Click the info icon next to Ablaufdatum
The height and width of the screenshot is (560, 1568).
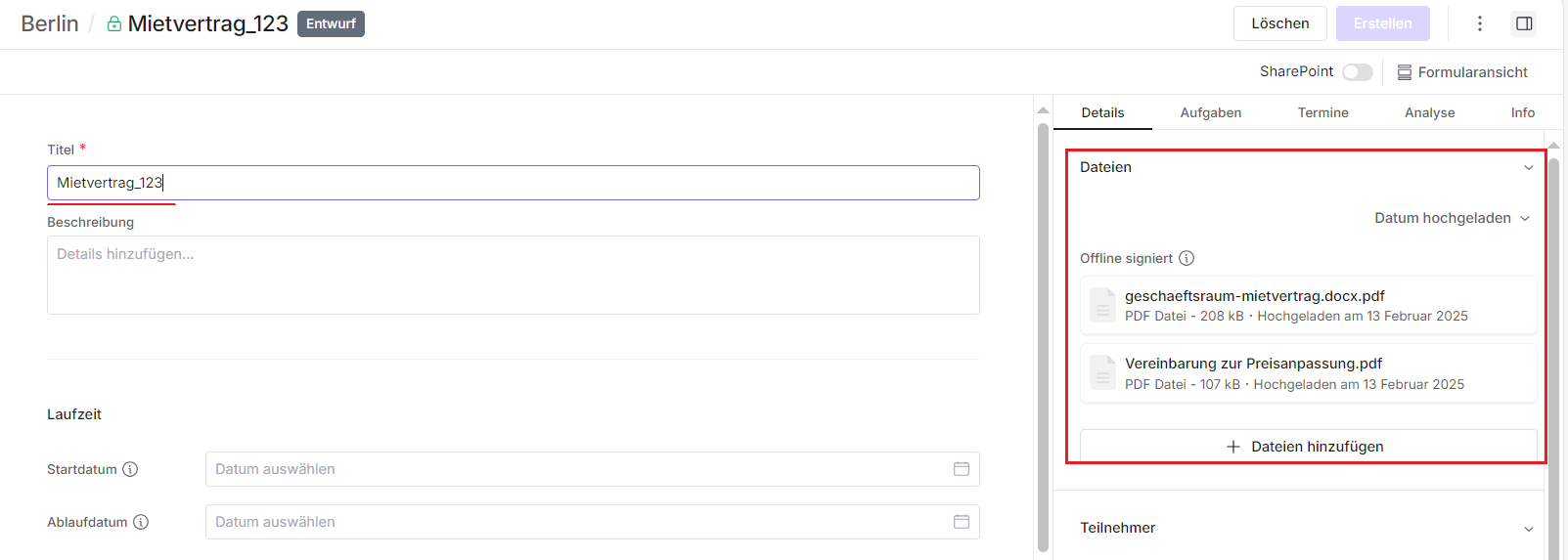coord(141,522)
